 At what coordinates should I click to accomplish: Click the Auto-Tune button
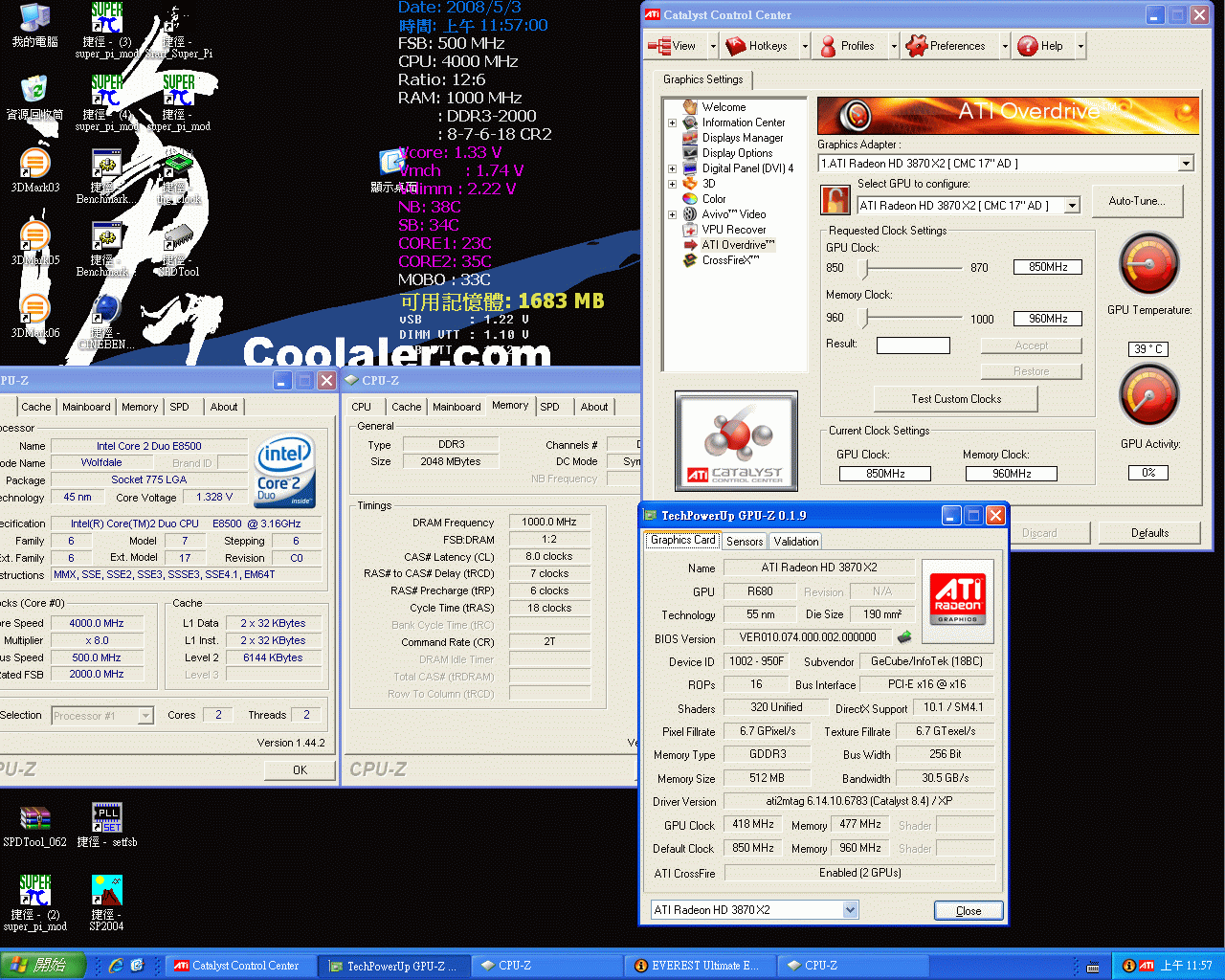point(1137,201)
